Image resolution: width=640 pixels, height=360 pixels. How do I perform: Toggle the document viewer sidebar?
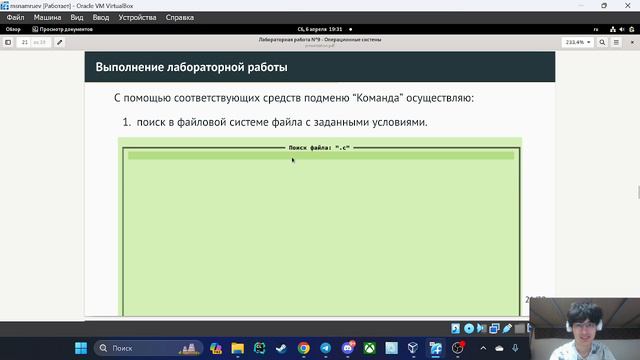point(8,42)
